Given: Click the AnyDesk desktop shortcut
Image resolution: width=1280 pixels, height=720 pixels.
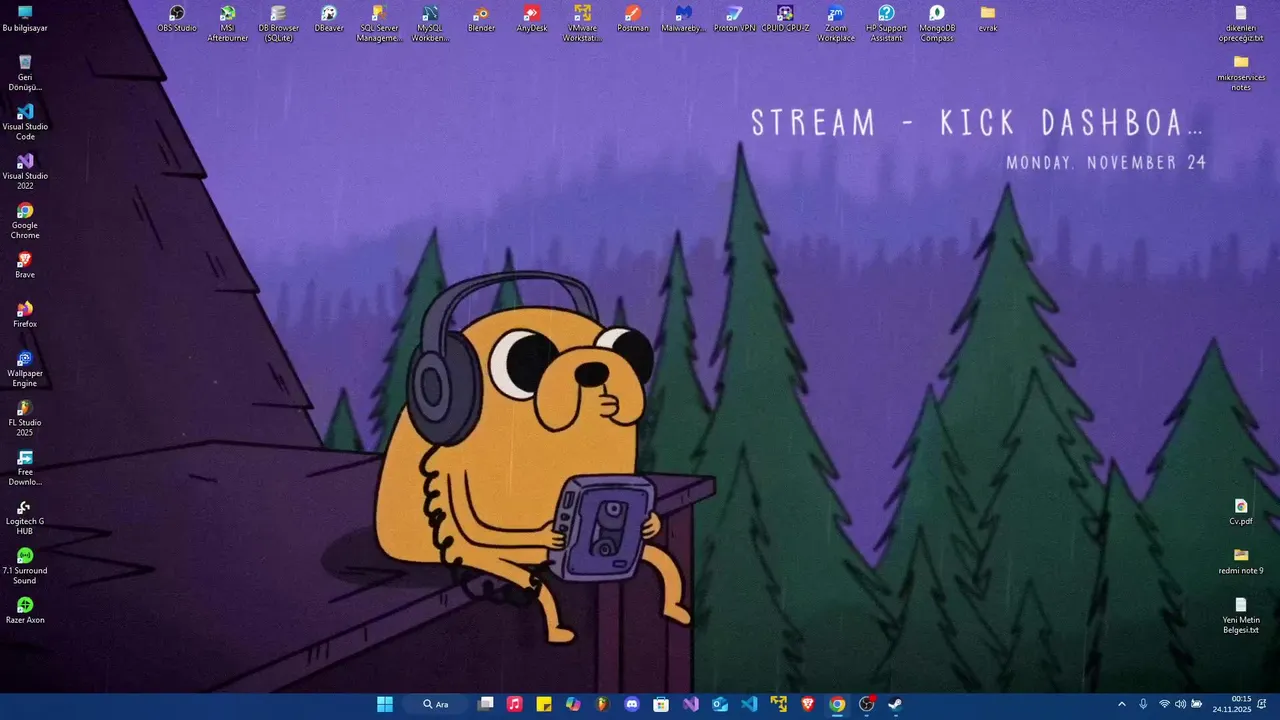Looking at the screenshot, I should point(532,19).
